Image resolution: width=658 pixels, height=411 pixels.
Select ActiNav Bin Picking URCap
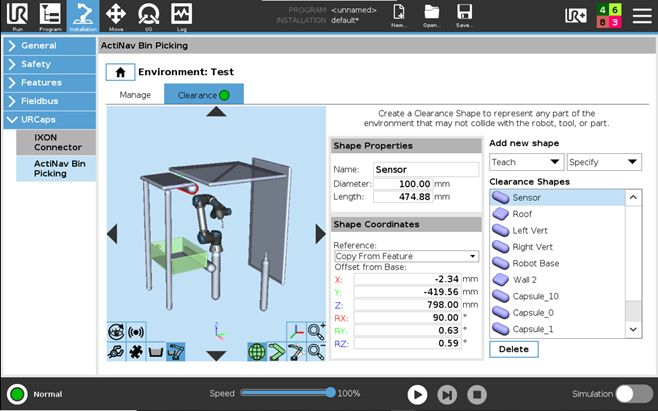pos(56,168)
